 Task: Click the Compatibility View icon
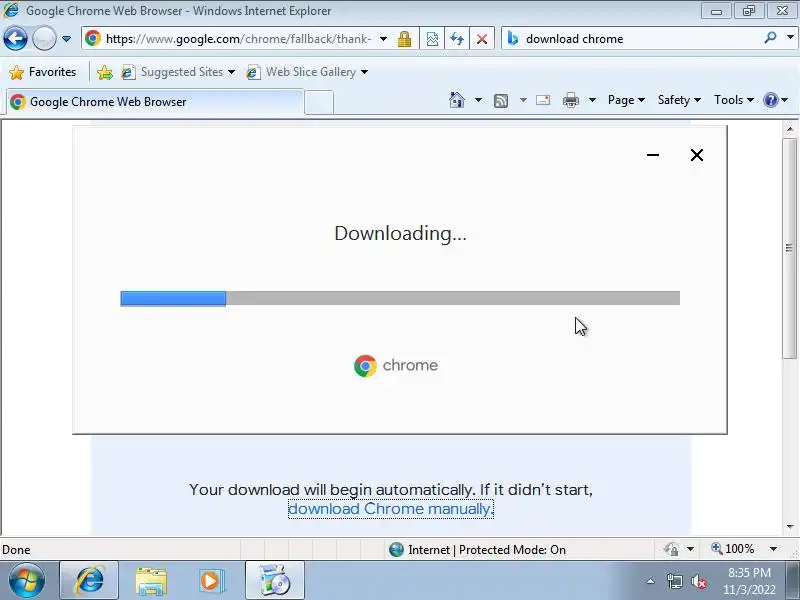(432, 39)
